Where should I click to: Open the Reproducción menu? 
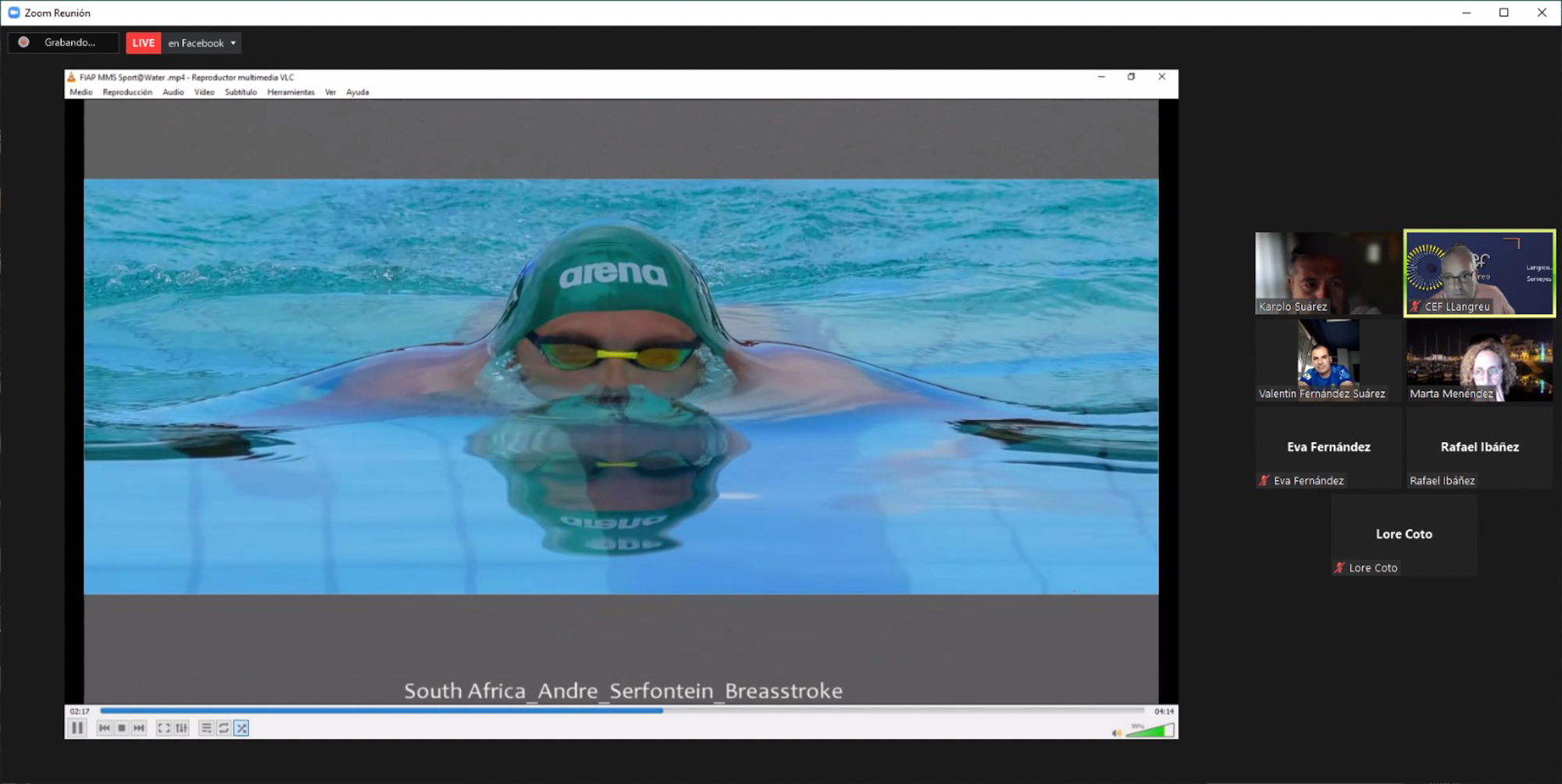(x=127, y=92)
